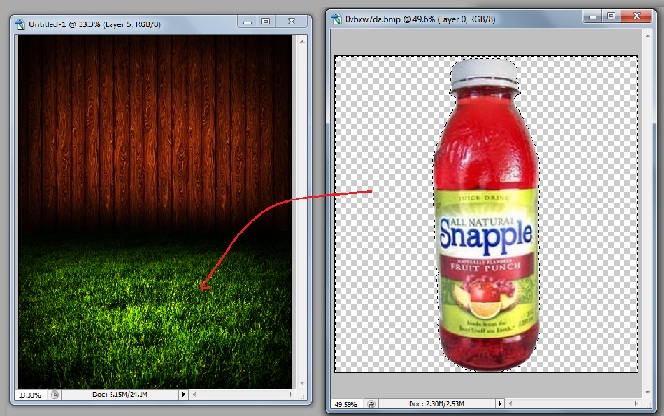Screen dimensions: 664x416
Task: Click the status bar preview icon in the dz.bmp window
Action: coord(371,404)
